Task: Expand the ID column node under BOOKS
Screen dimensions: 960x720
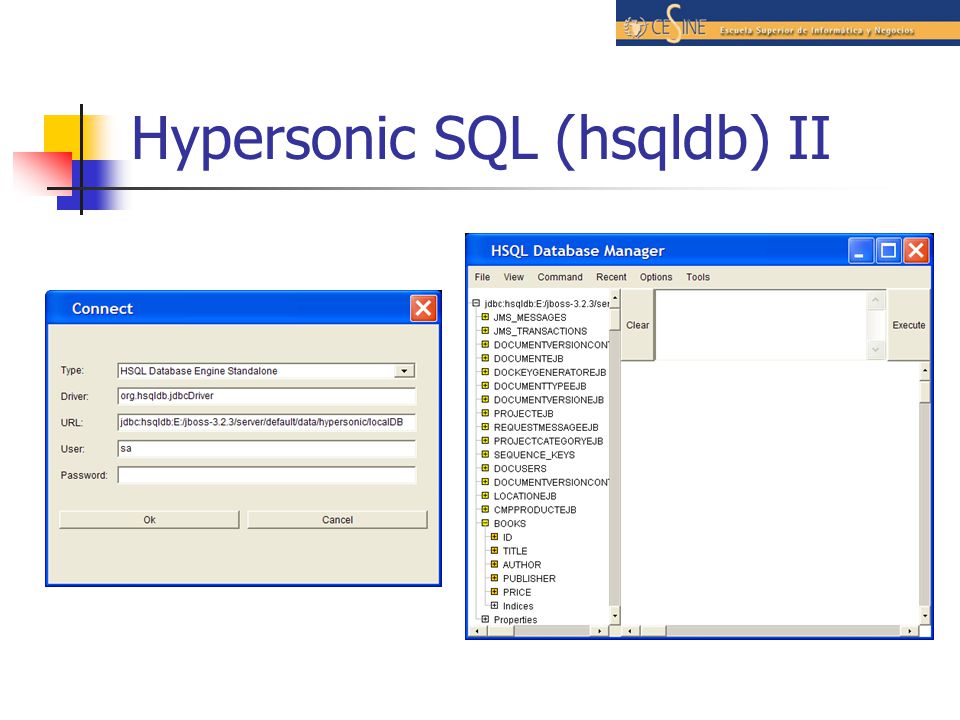Action: pyautogui.click(x=494, y=537)
